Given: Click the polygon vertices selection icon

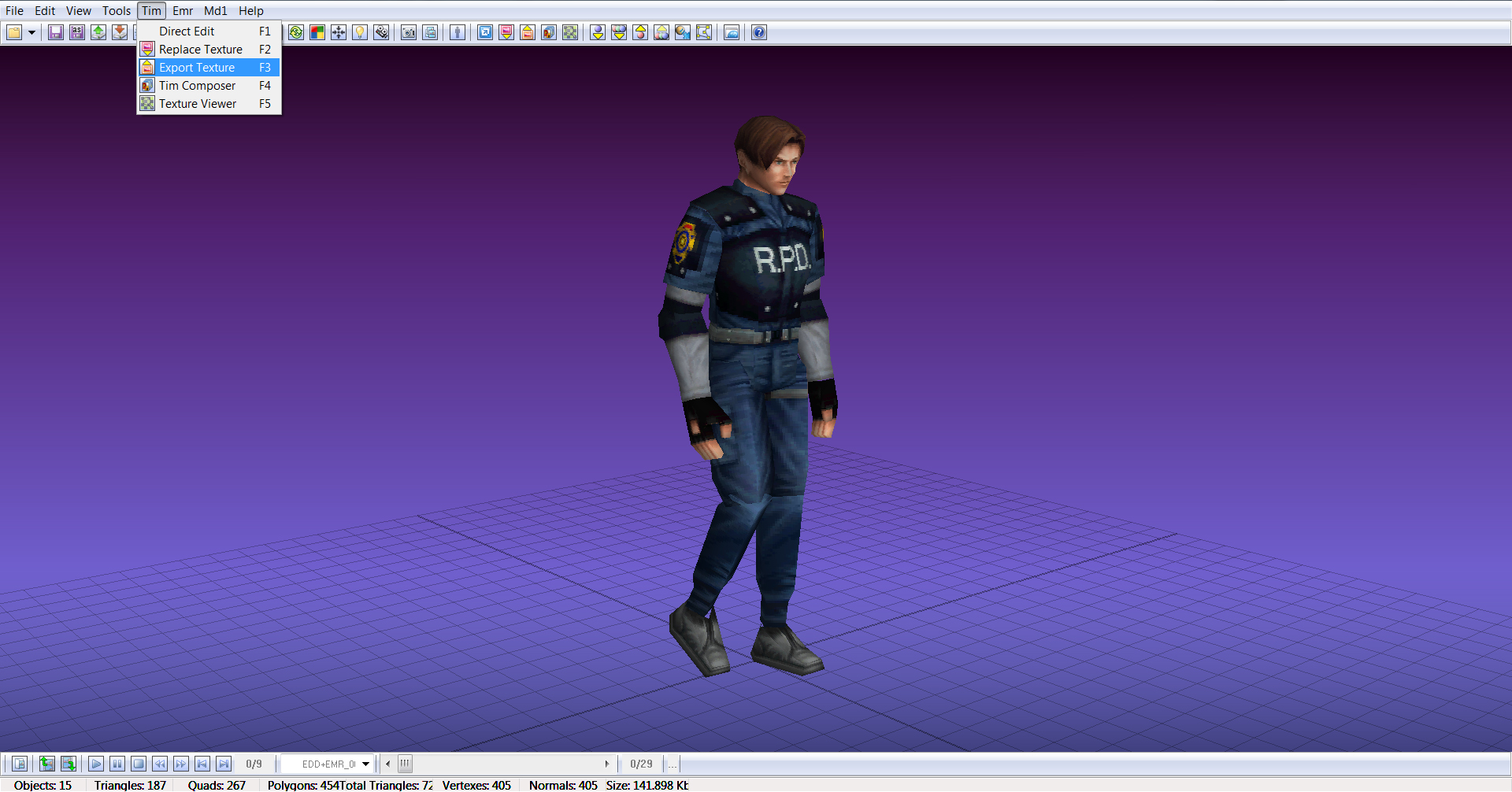Looking at the screenshot, I should 704,32.
